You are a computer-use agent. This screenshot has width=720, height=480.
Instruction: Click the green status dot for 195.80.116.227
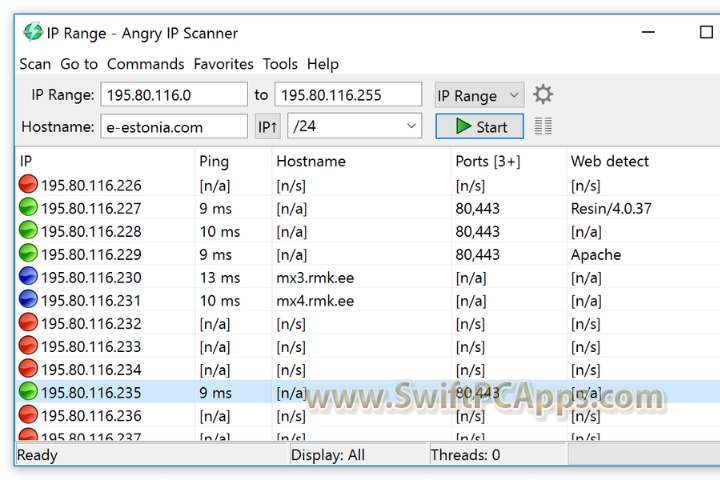coord(28,207)
